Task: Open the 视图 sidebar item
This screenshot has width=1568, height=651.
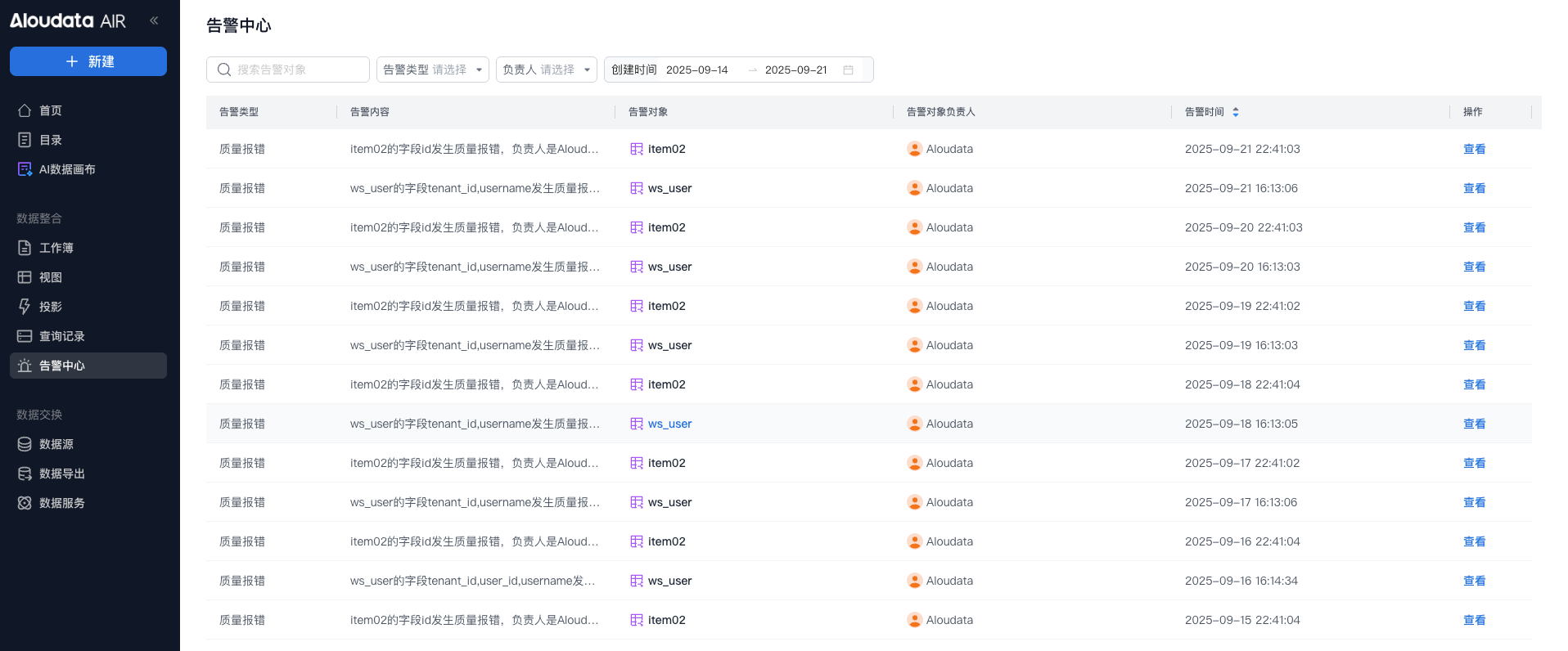Action: coord(51,277)
